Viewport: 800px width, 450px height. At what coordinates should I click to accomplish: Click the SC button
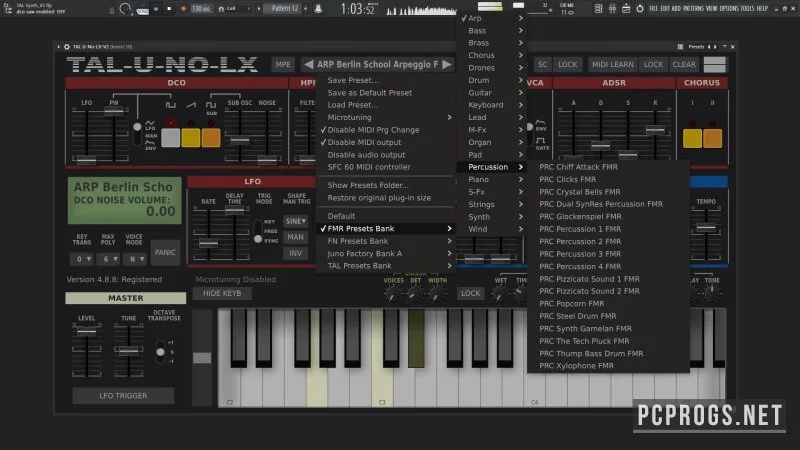pyautogui.click(x=542, y=64)
